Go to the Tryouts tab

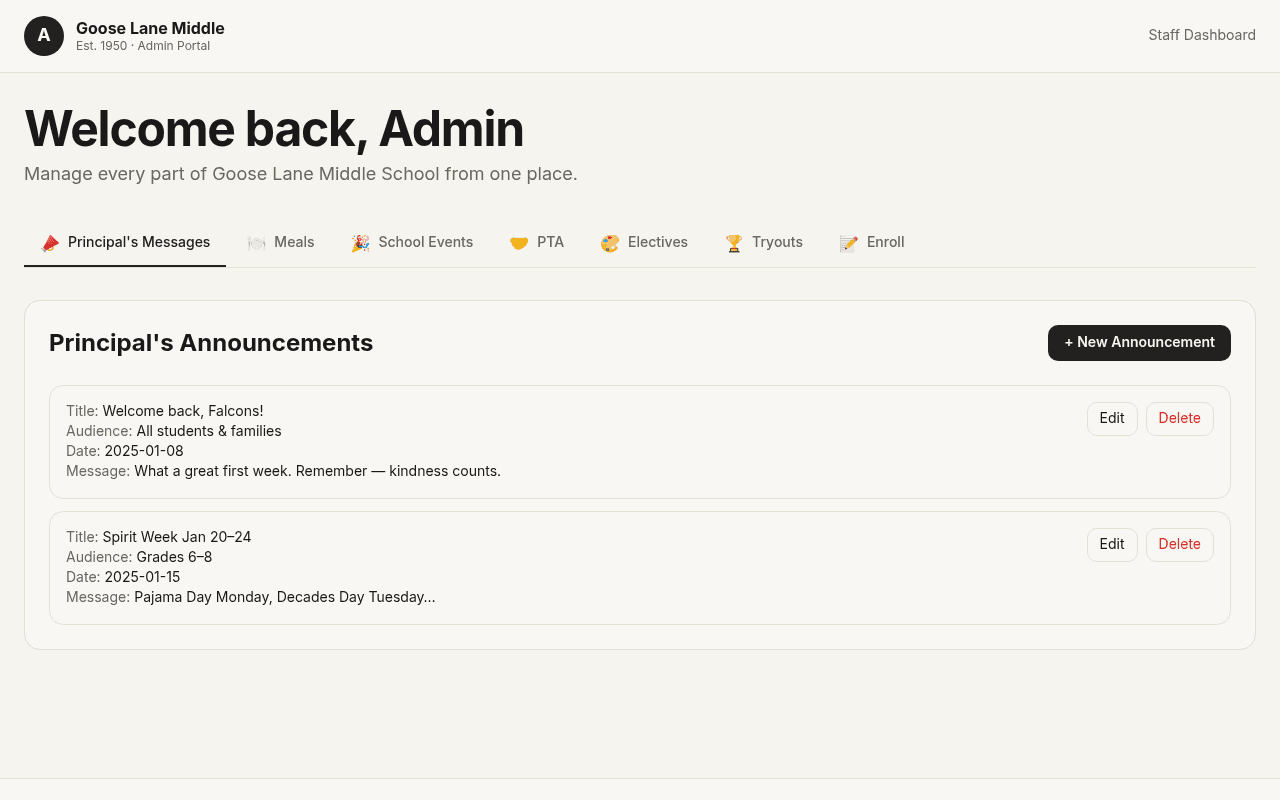pos(764,243)
